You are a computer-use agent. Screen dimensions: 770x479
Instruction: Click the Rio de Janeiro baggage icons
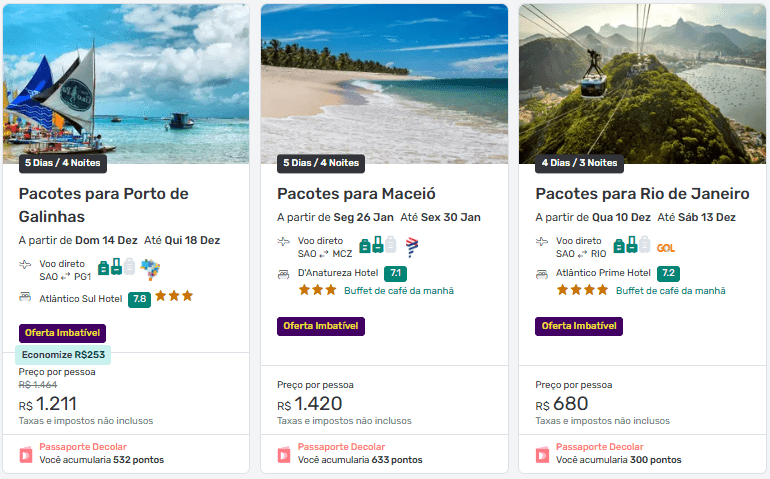tap(633, 246)
